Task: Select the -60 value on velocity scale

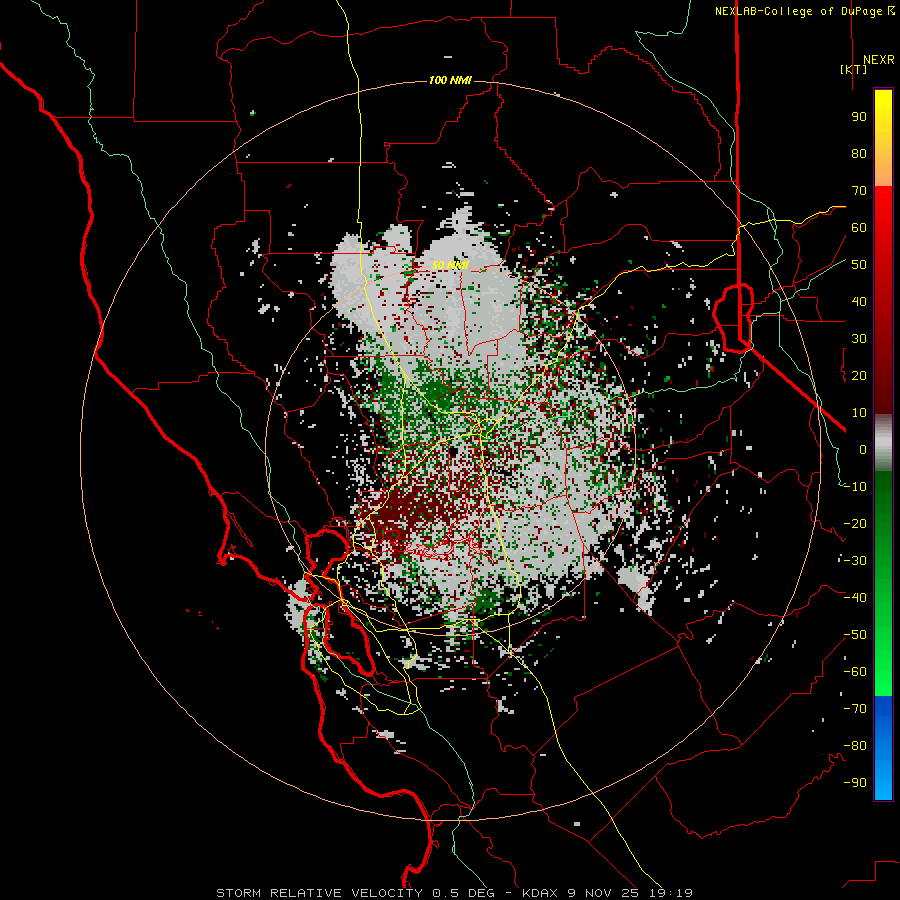Action: coord(855,672)
